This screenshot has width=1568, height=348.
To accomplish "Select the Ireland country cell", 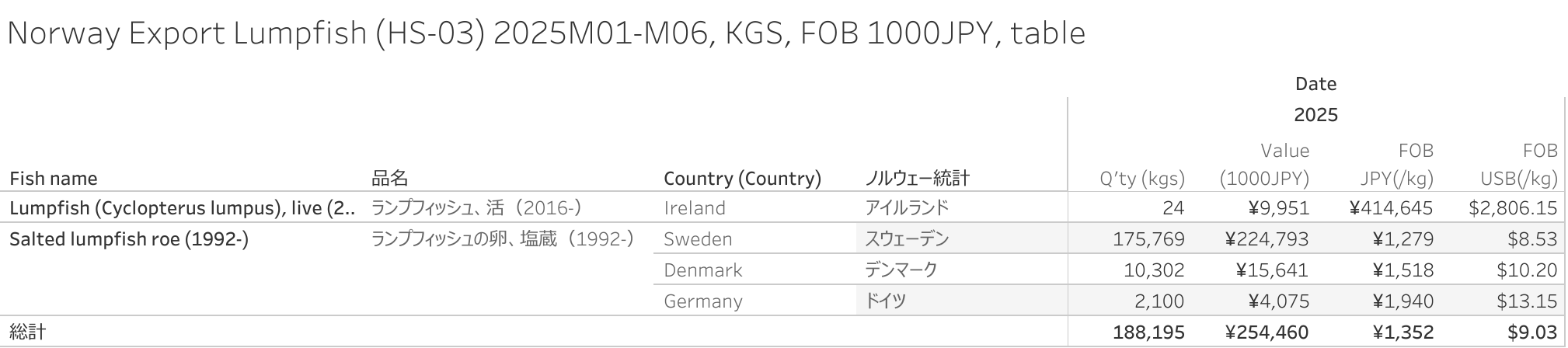I will coord(695,208).
